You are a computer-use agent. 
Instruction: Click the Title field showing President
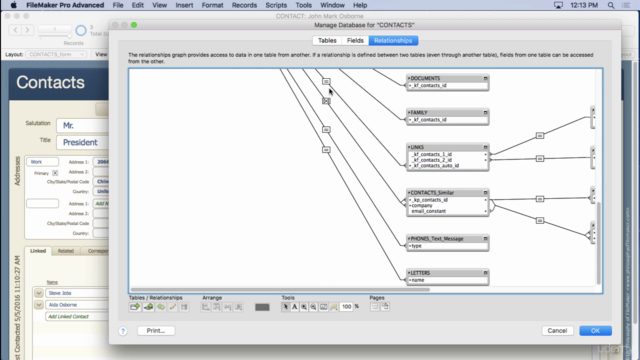click(x=83, y=142)
